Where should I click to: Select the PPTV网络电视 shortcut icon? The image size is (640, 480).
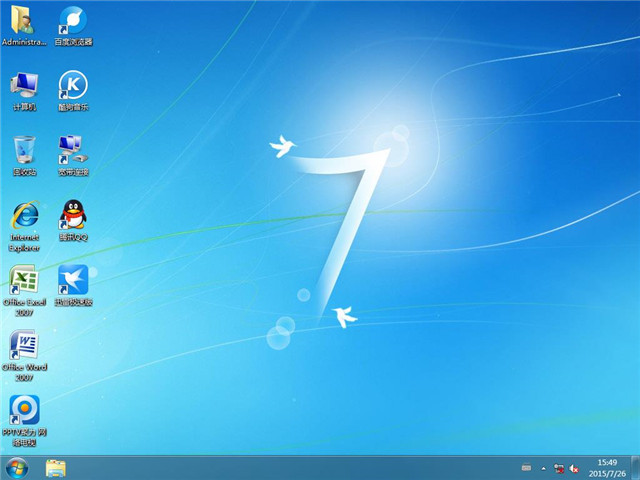pyautogui.click(x=24, y=421)
